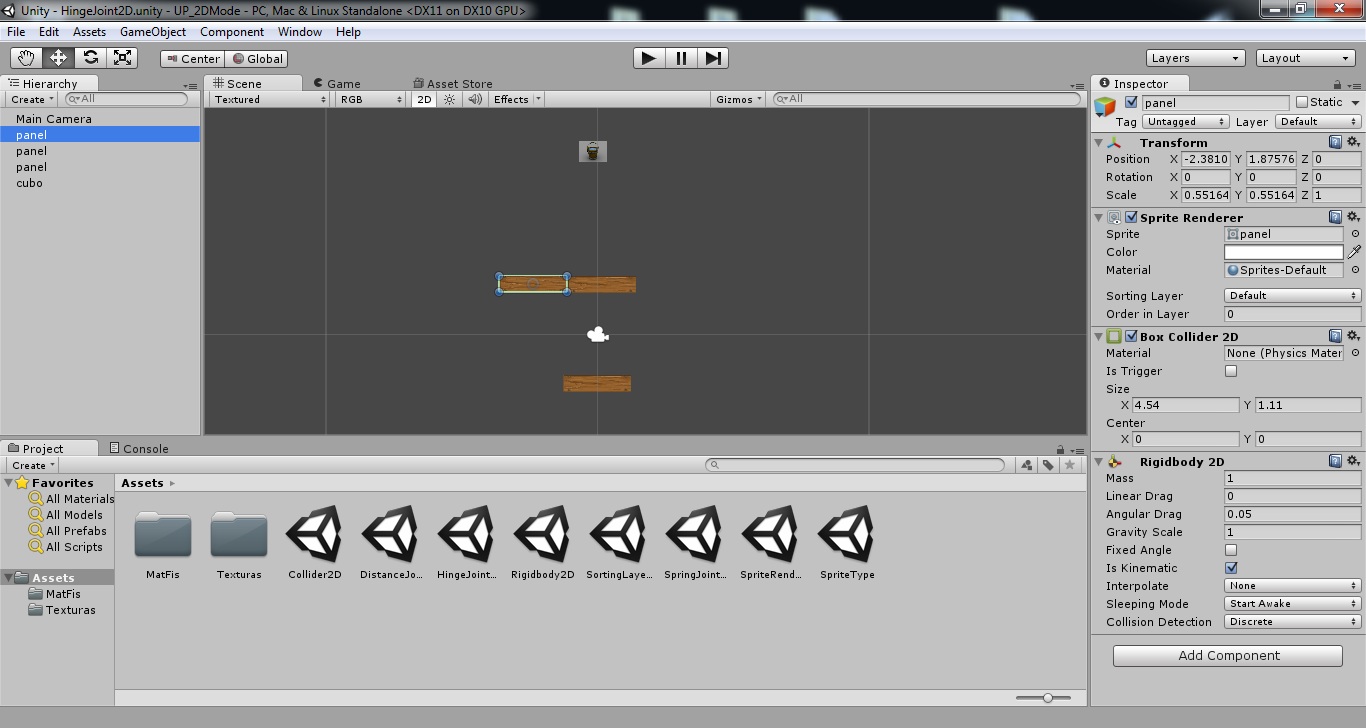Pick color with the eyedropper icon
Viewport: 1366px width, 728px height.
coord(1355,252)
